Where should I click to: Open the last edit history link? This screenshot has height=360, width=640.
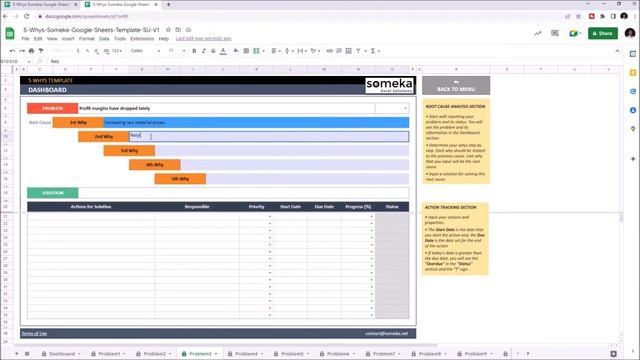pos(203,39)
